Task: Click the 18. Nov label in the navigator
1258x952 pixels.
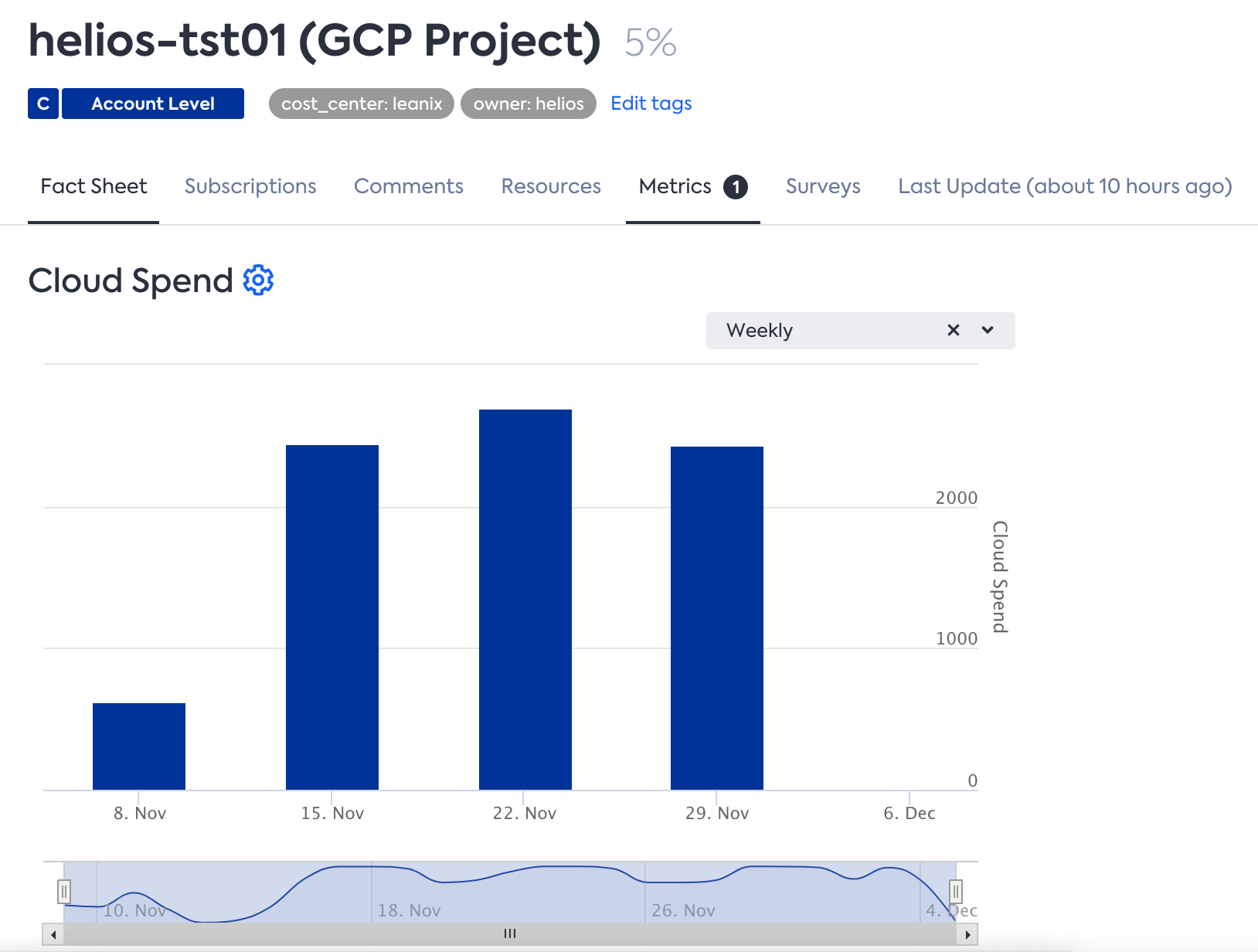Action: pyautogui.click(x=409, y=910)
